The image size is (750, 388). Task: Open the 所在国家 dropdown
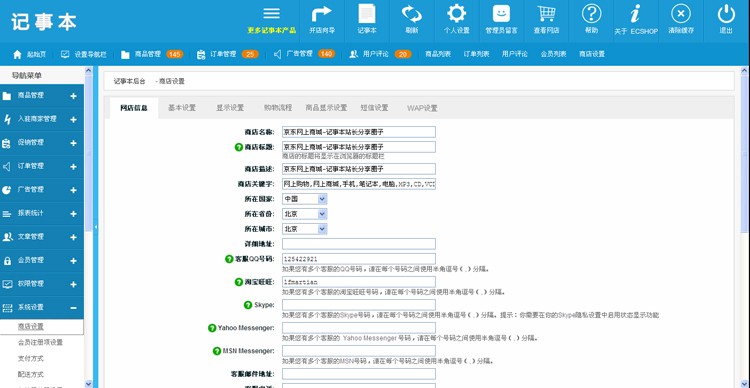(304, 199)
